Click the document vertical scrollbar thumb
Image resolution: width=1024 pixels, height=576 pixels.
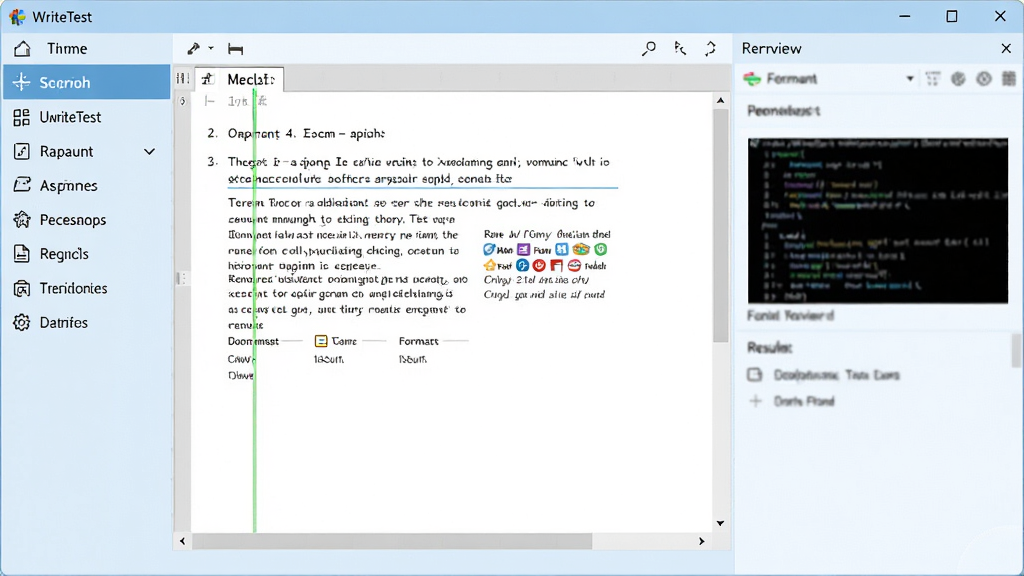point(720,225)
